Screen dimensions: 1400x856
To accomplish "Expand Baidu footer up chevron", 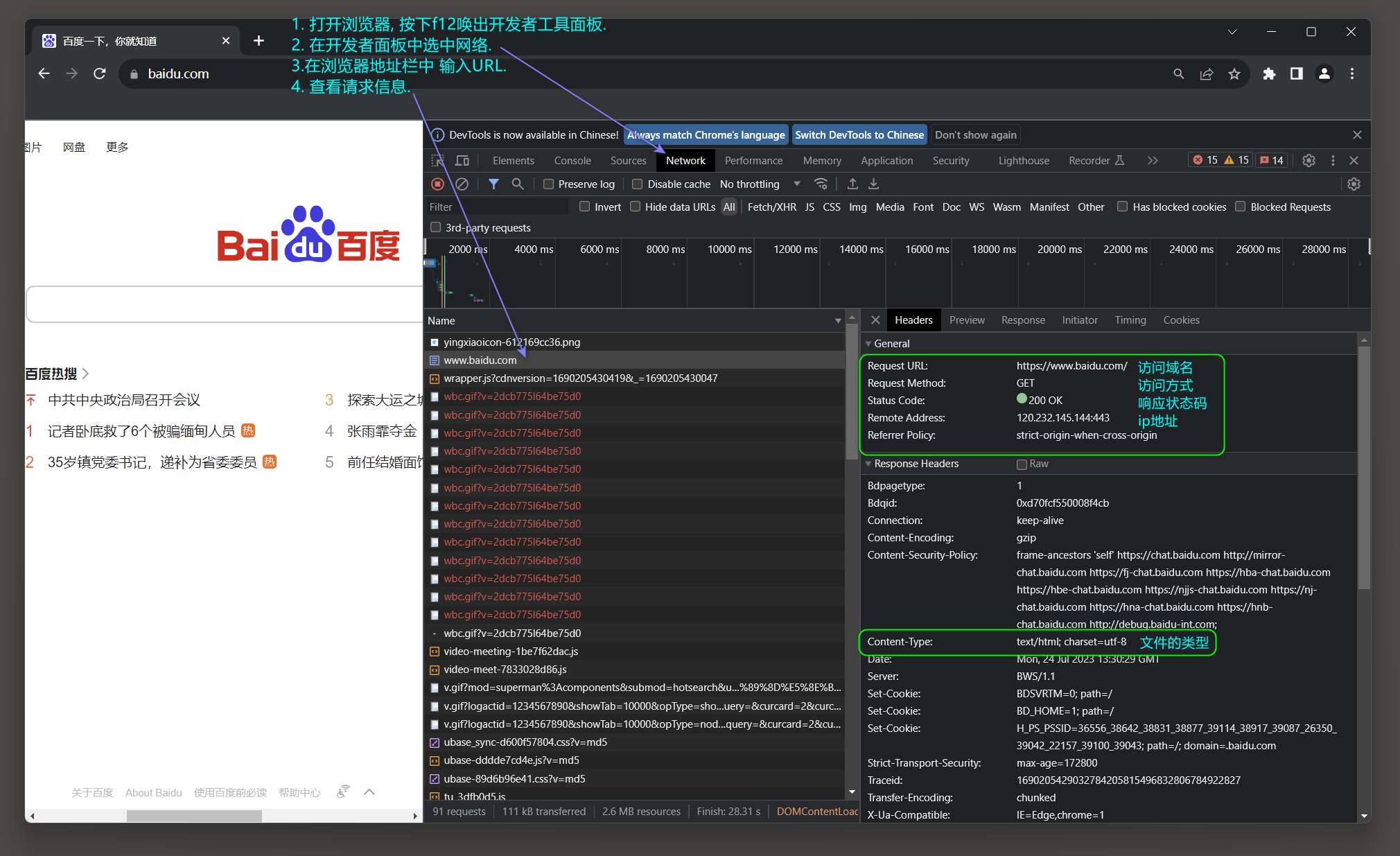I will [x=369, y=792].
